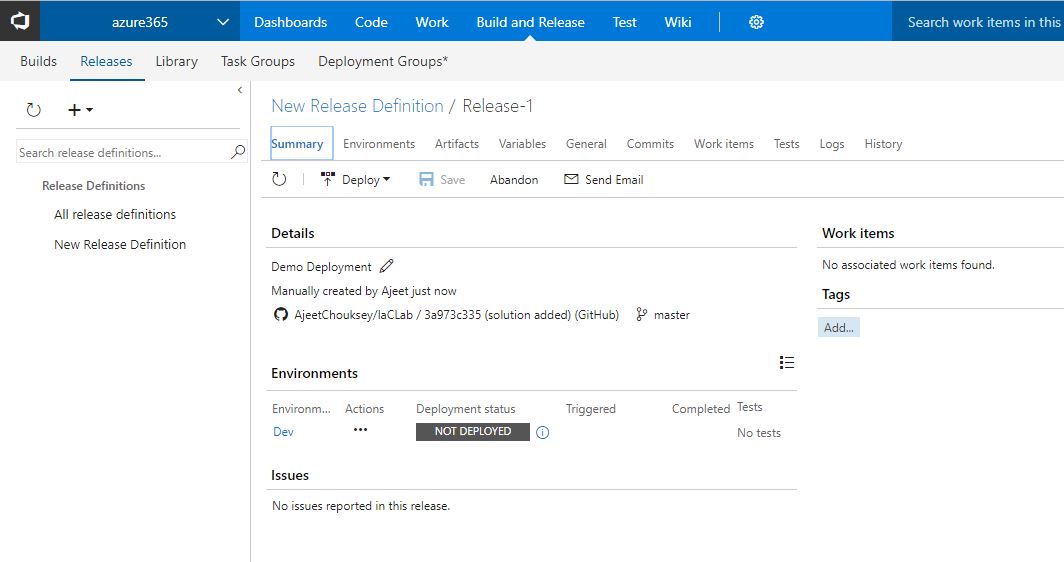The image size is (1064, 562).
Task: Select the General tab
Action: (586, 144)
